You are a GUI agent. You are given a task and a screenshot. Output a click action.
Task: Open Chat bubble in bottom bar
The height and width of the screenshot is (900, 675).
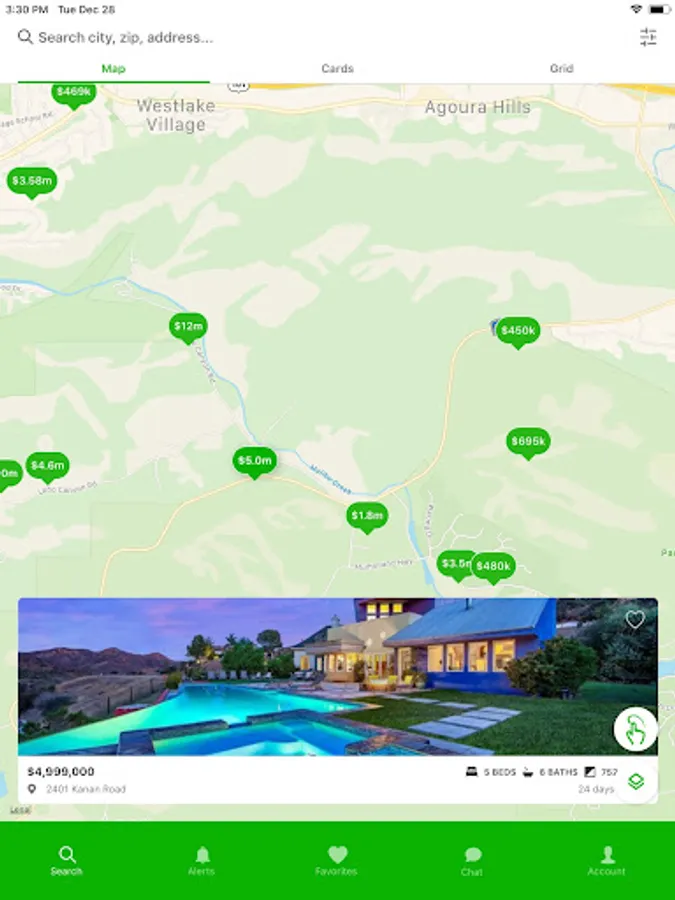472,861
